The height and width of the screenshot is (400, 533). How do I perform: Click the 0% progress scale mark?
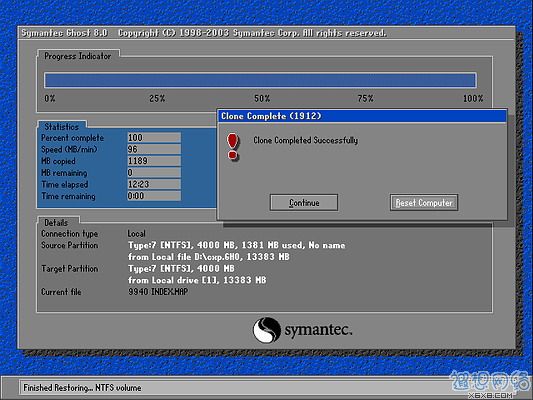point(50,99)
